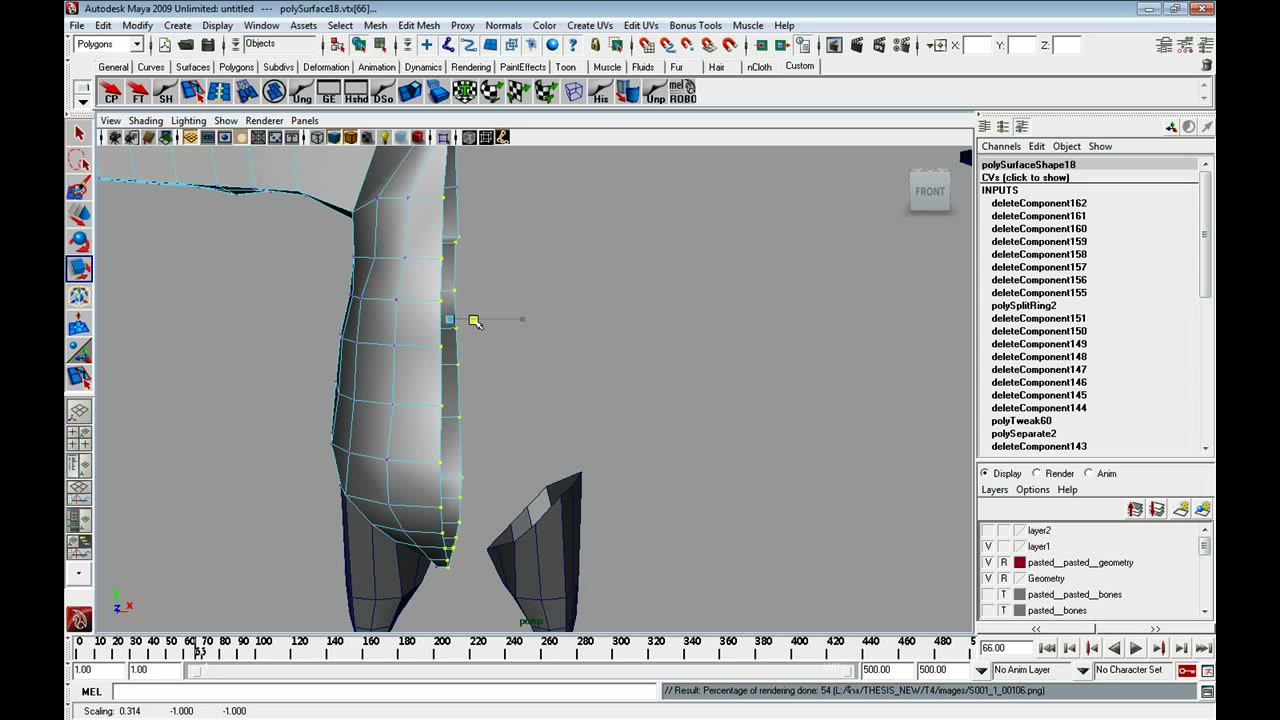Switch to the Polygons shelf tab

(236, 67)
